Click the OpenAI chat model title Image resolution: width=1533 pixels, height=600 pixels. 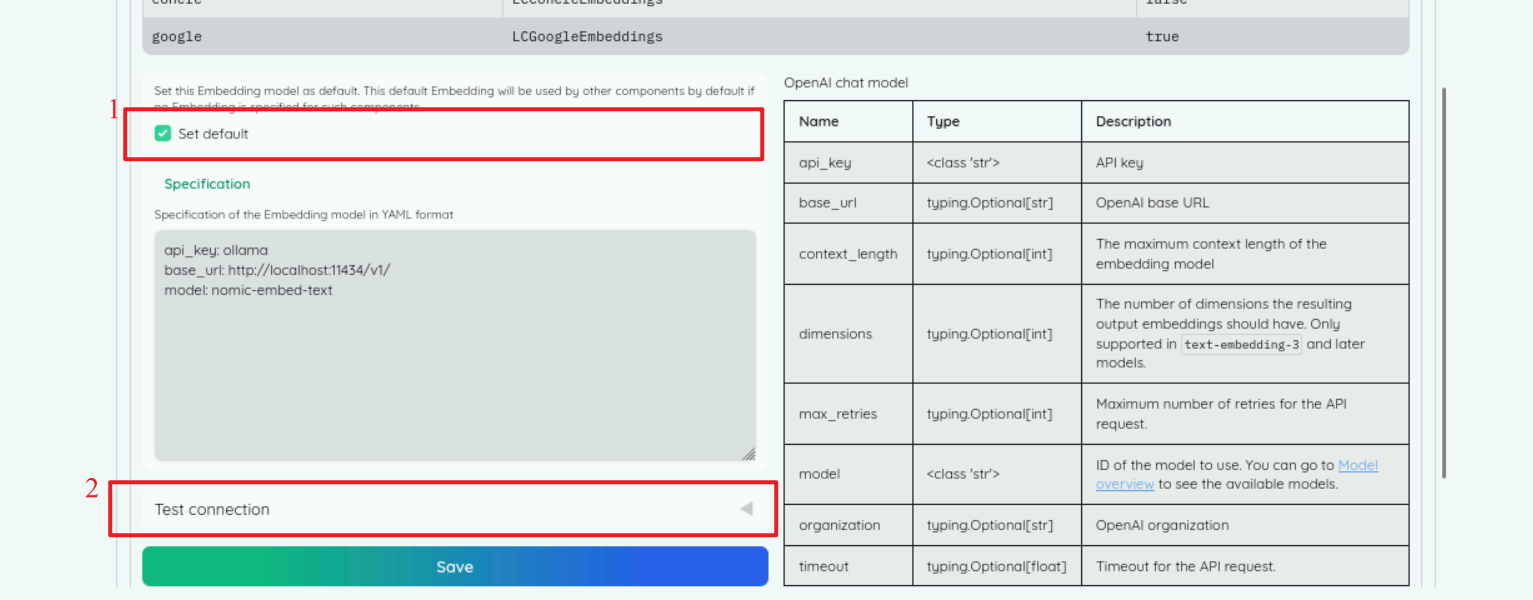pos(846,83)
